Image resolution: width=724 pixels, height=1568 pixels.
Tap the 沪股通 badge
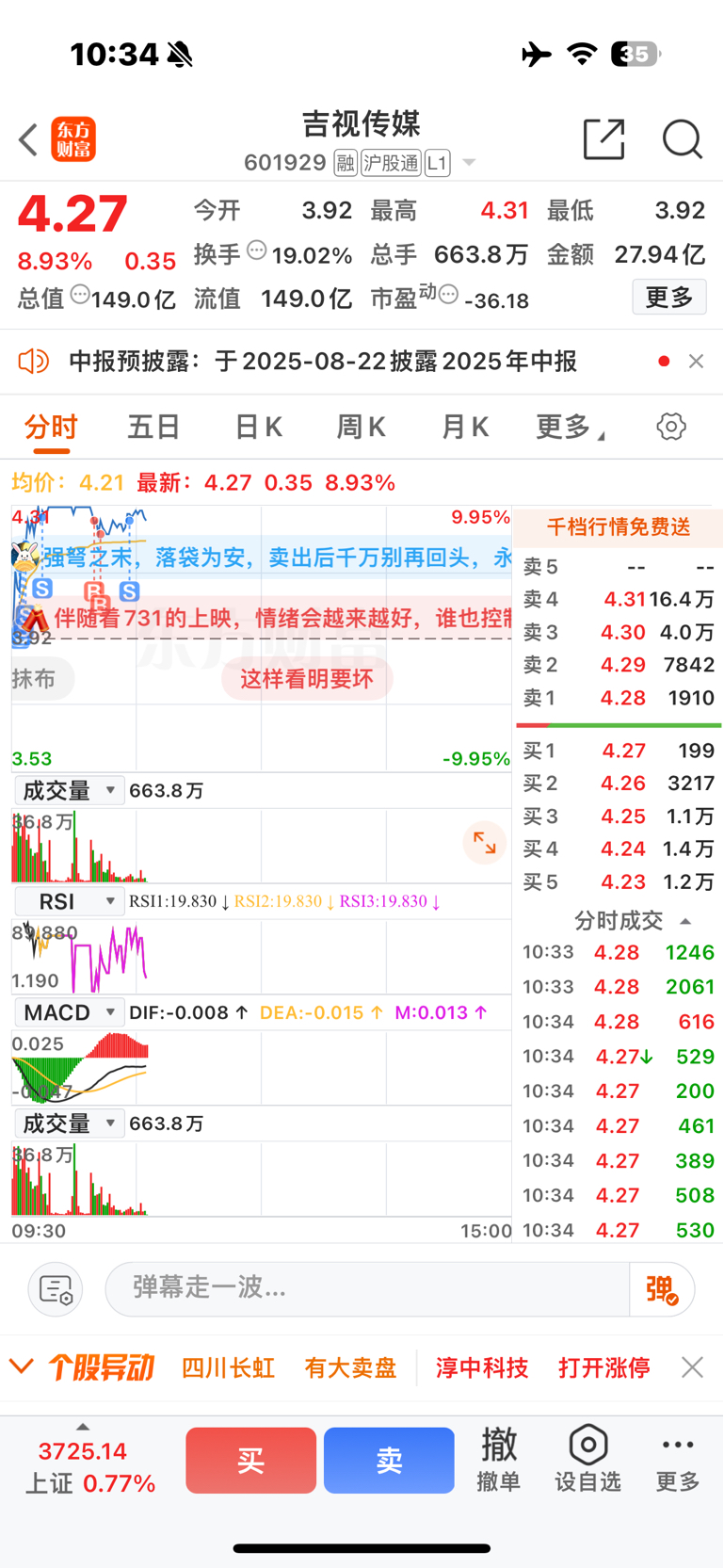[x=391, y=163]
